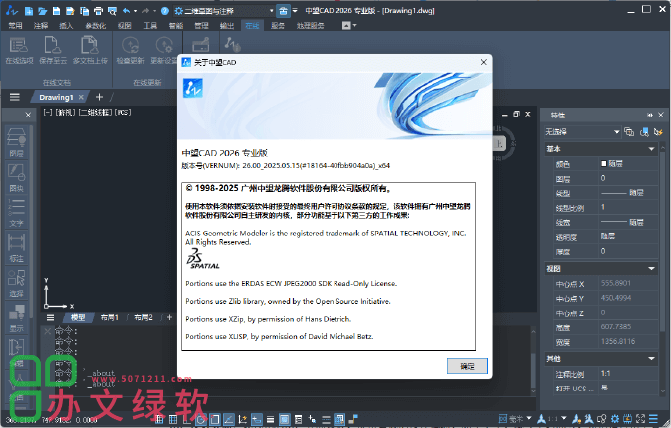Click the 颜色 随层 color swatch value
671x428 pixels.
point(628,163)
